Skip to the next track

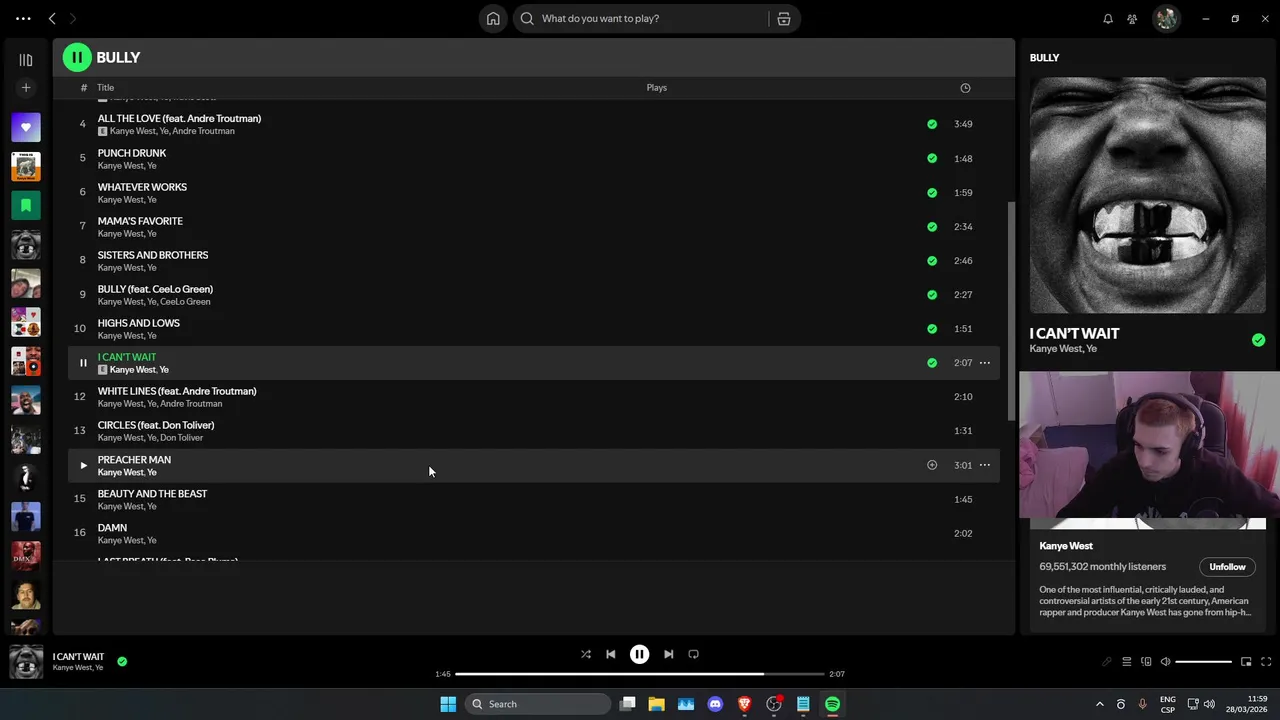[668, 654]
